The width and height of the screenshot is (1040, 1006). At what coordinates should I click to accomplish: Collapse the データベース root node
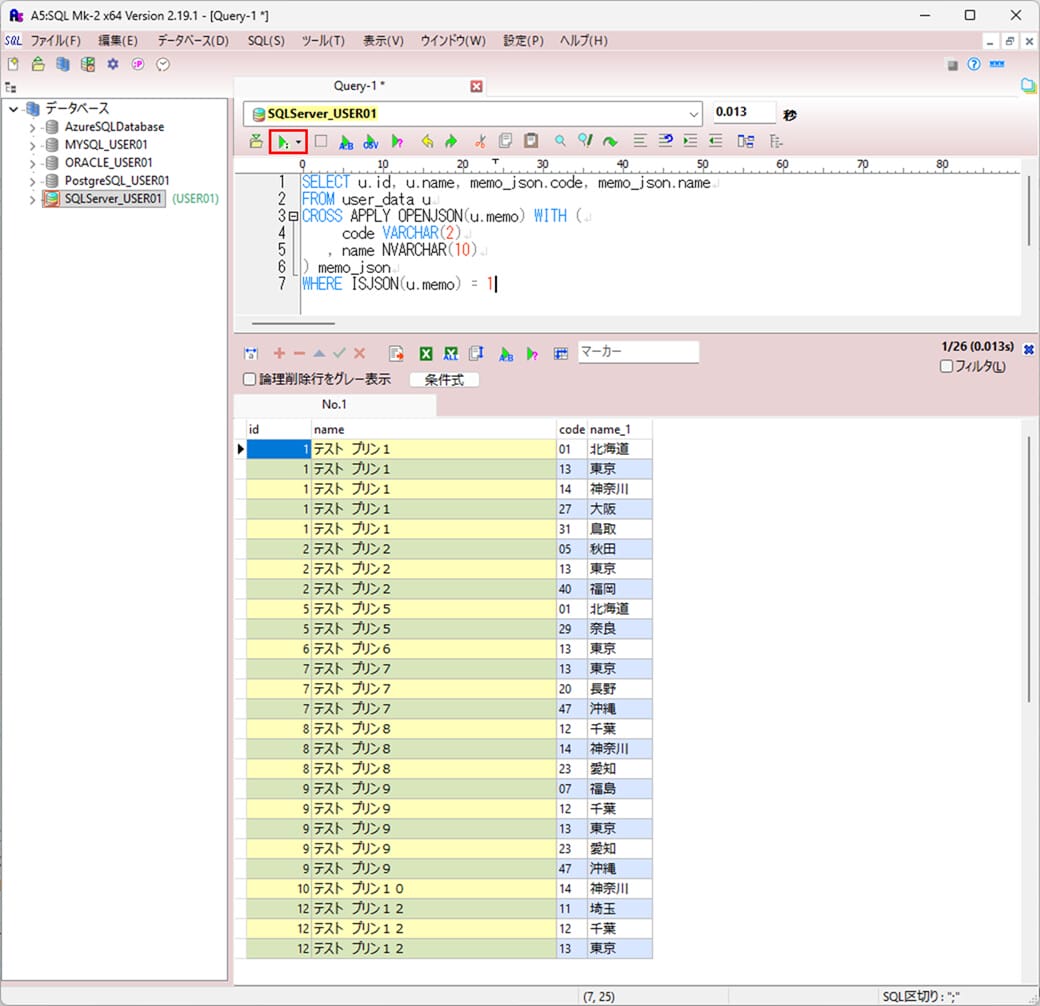[x=13, y=109]
